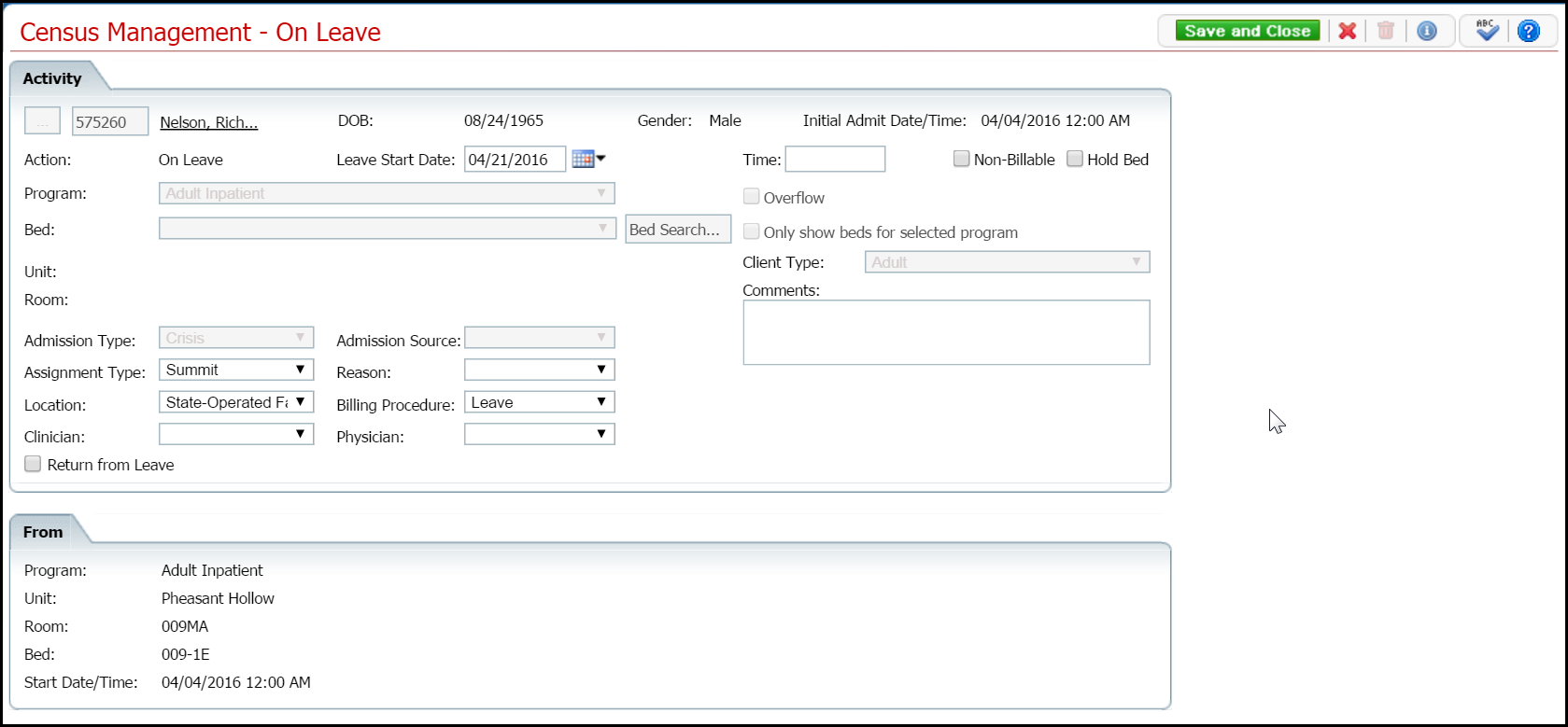Click the Save and Close button
Viewport: 1568px width, 727px height.
click(x=1247, y=31)
